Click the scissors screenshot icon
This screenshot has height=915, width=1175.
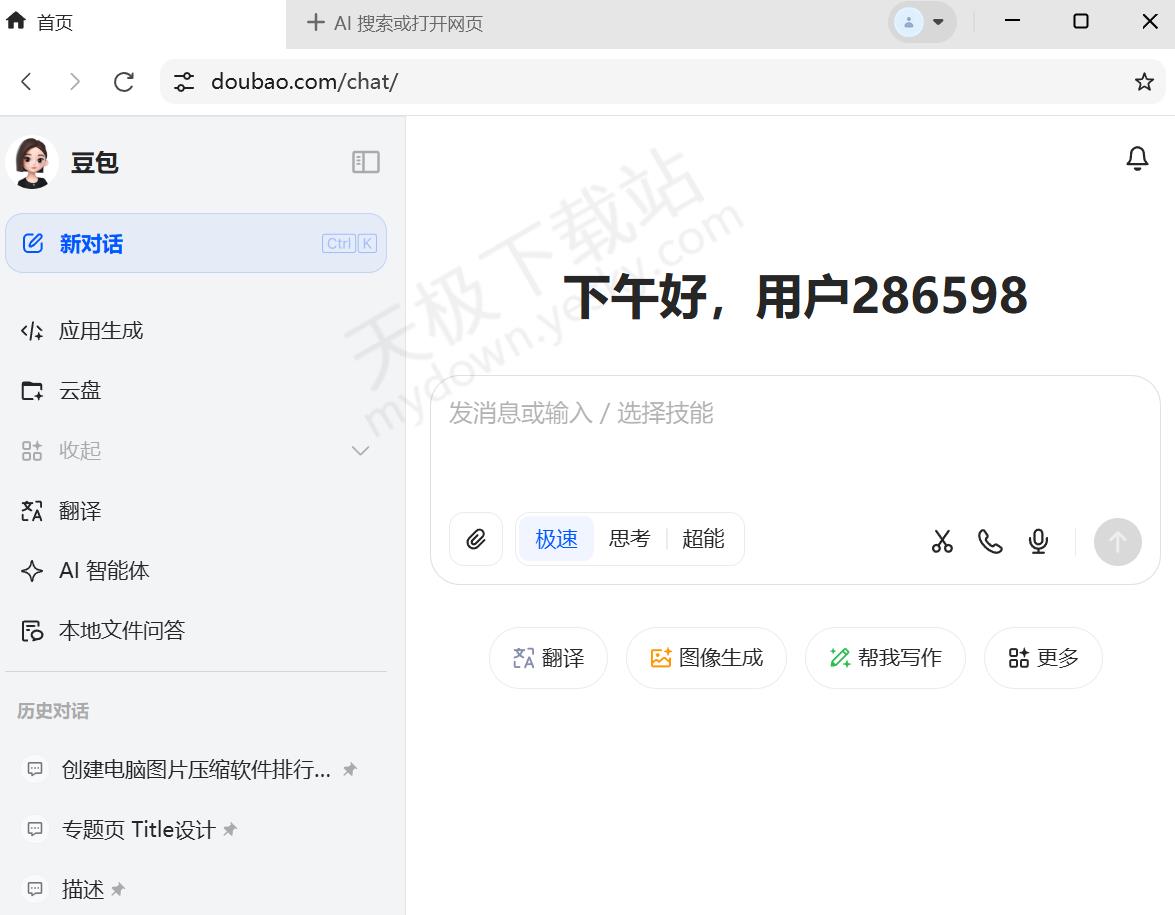click(942, 541)
